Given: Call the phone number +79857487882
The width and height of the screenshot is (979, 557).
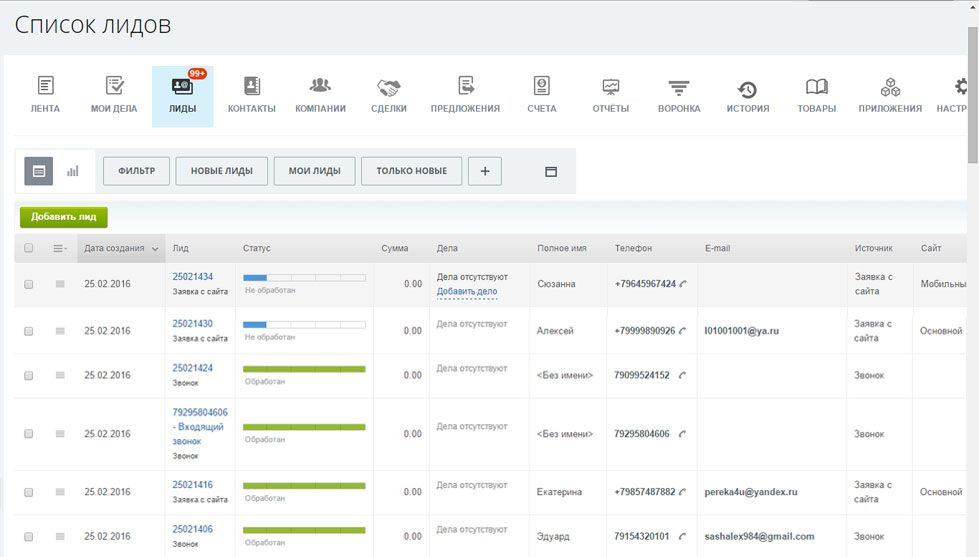Looking at the screenshot, I should [682, 492].
